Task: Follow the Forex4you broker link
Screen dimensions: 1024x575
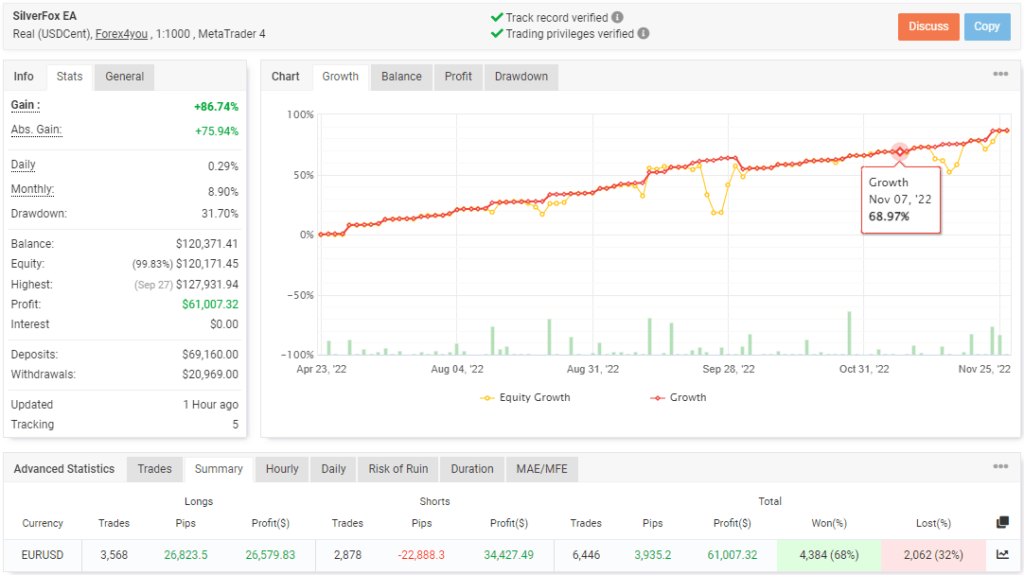Action: [123, 33]
